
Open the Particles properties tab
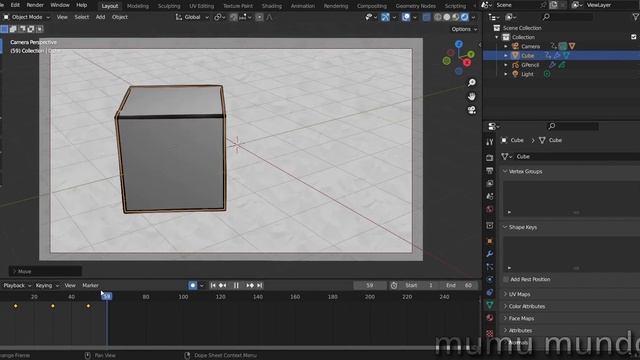point(490,267)
